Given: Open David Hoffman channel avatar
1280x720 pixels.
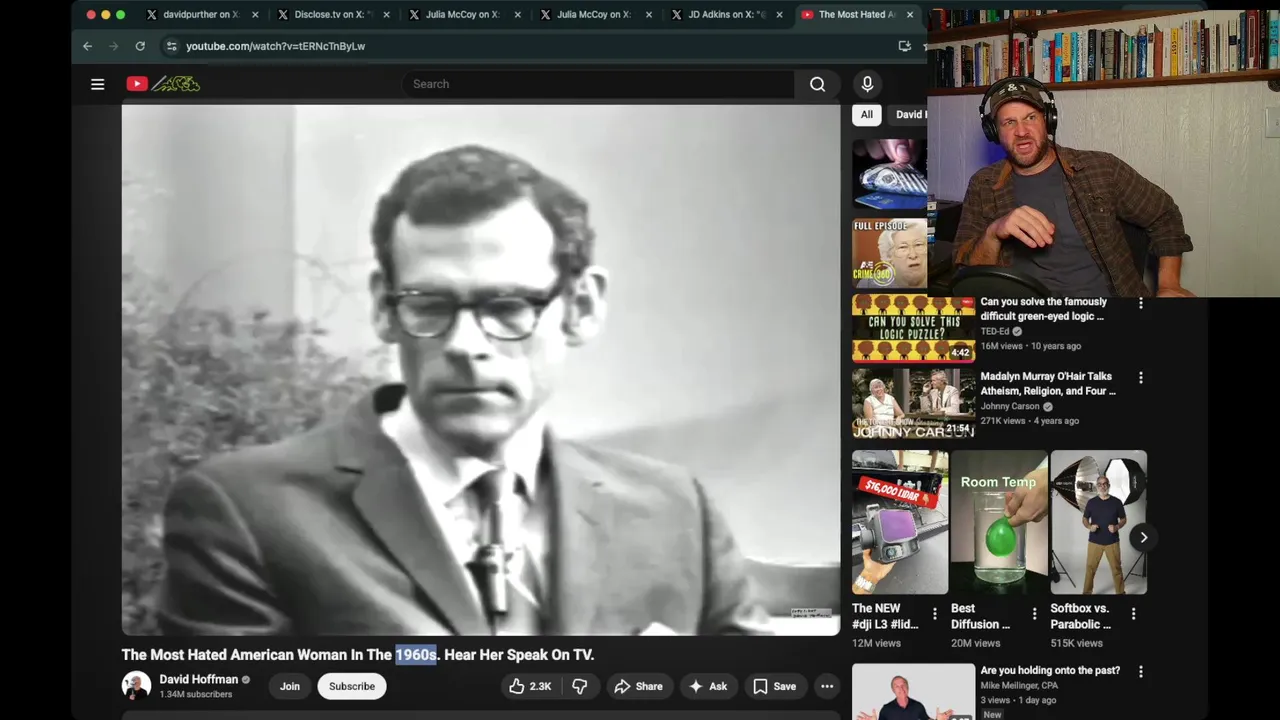Looking at the screenshot, I should tap(136, 686).
